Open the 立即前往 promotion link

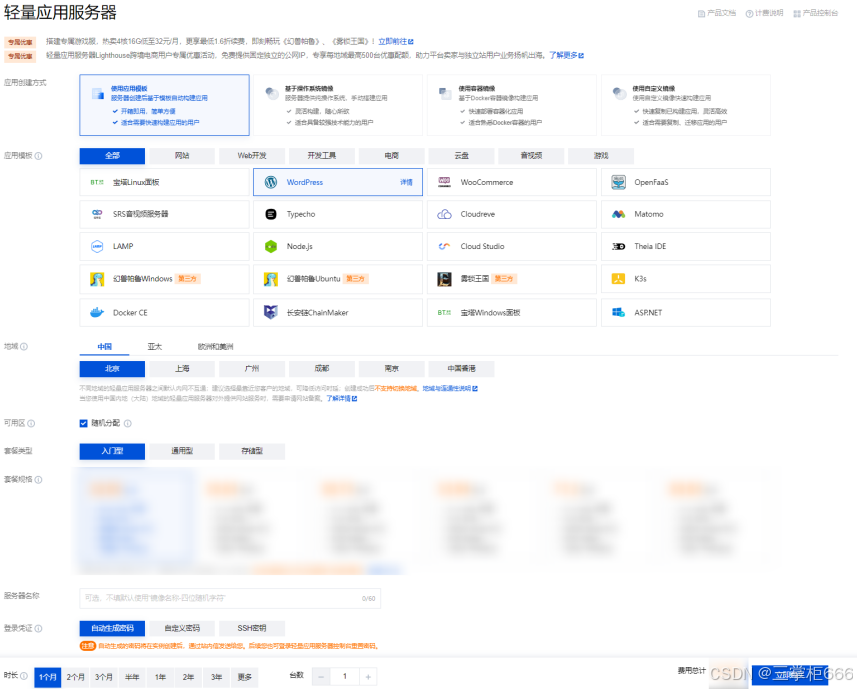pyautogui.click(x=396, y=42)
